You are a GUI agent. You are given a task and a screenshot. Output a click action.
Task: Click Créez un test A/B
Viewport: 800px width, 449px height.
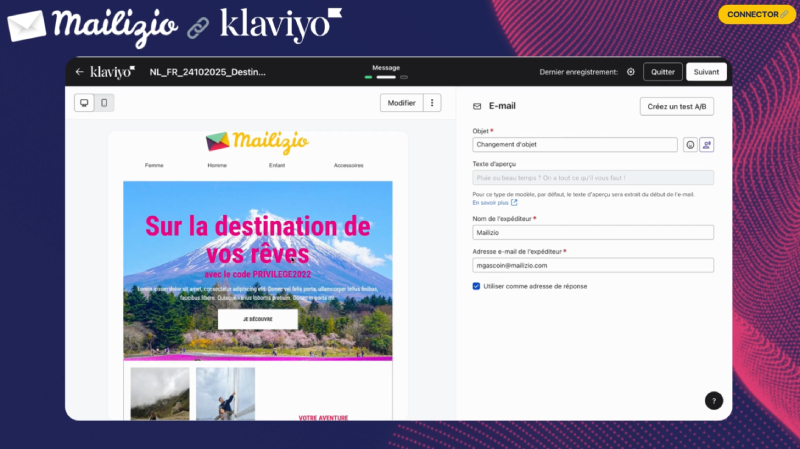point(677,107)
